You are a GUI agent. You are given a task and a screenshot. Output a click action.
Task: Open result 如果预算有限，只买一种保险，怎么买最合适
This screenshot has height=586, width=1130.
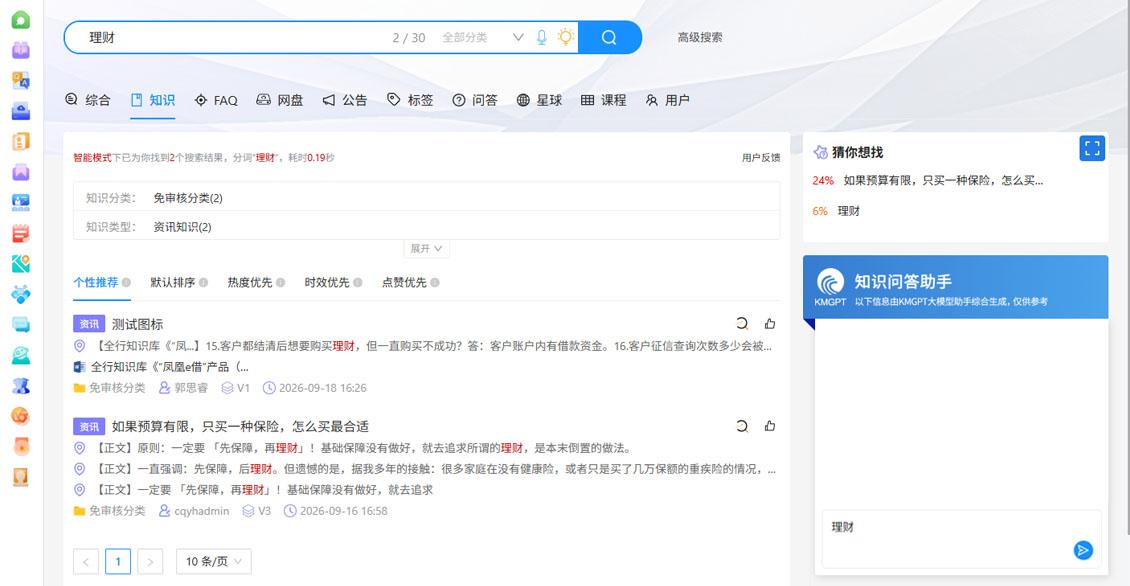241,427
